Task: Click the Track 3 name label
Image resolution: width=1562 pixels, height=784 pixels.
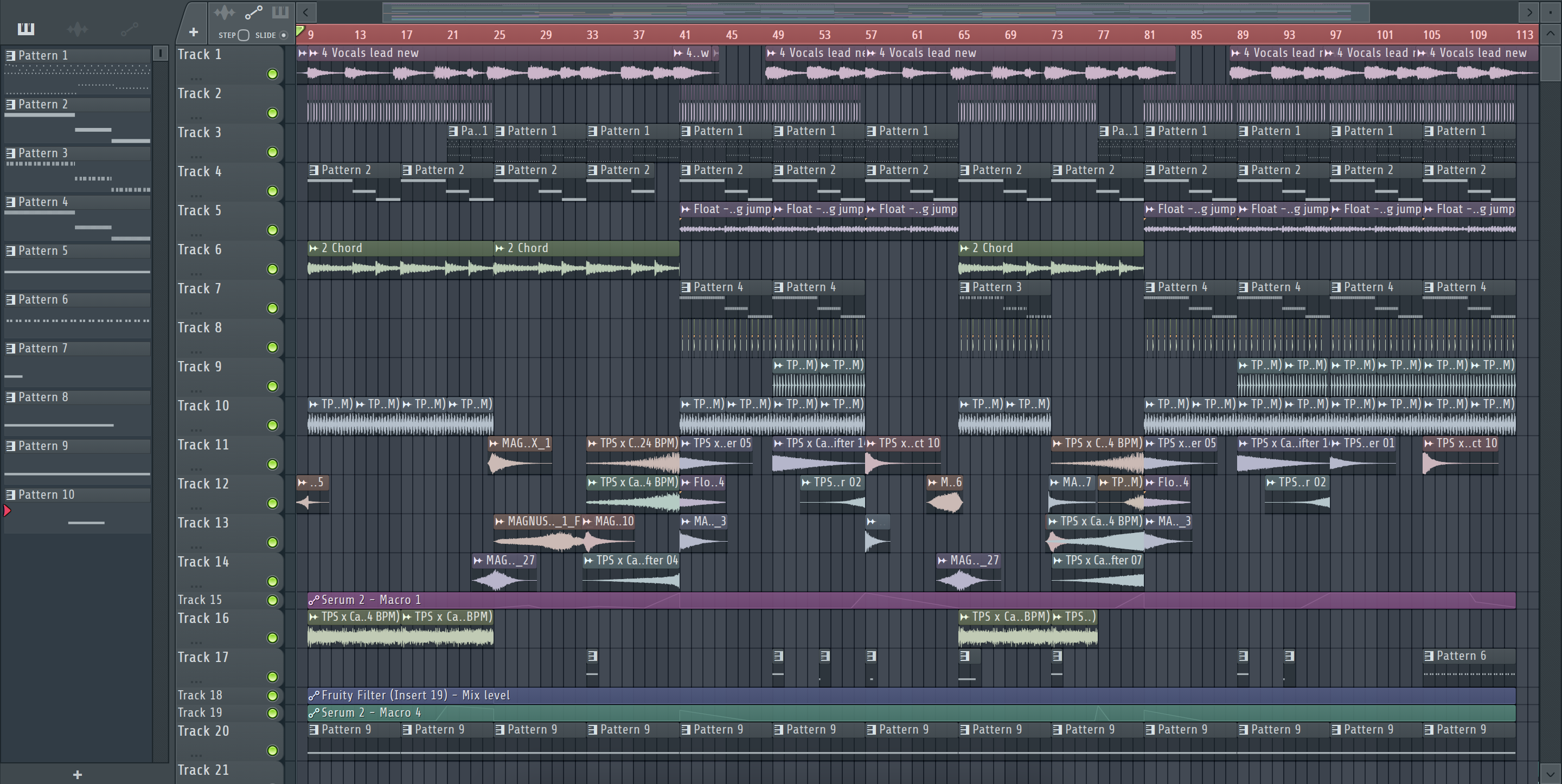Action: (200, 132)
